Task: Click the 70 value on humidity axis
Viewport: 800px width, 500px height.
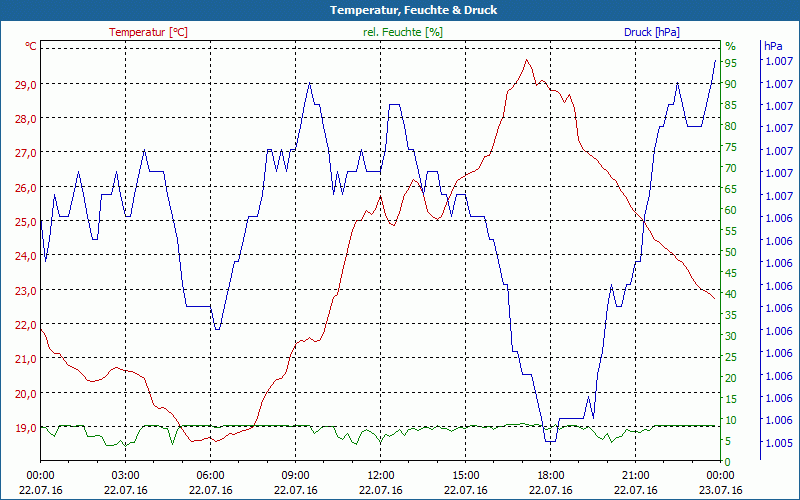Action: point(731,168)
